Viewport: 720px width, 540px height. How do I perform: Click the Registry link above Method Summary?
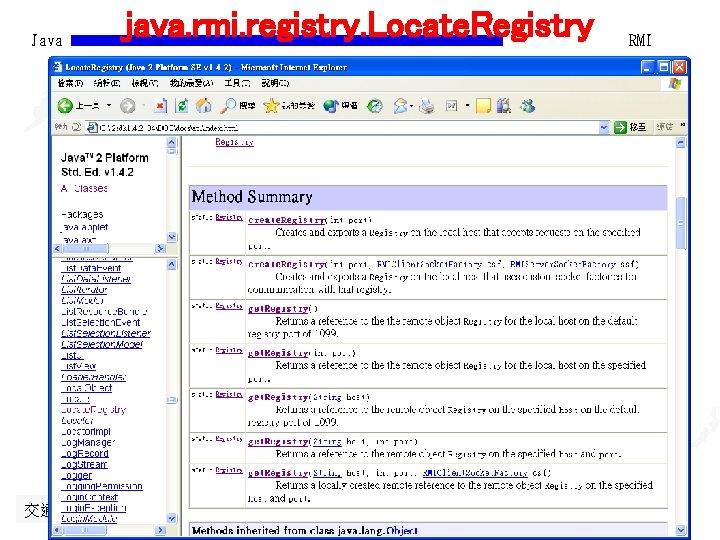pyautogui.click(x=234, y=142)
